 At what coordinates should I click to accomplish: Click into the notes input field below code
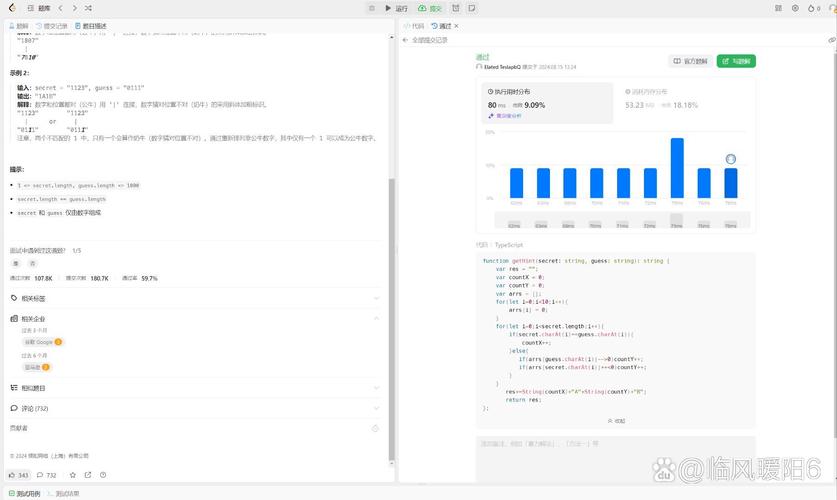click(615, 459)
